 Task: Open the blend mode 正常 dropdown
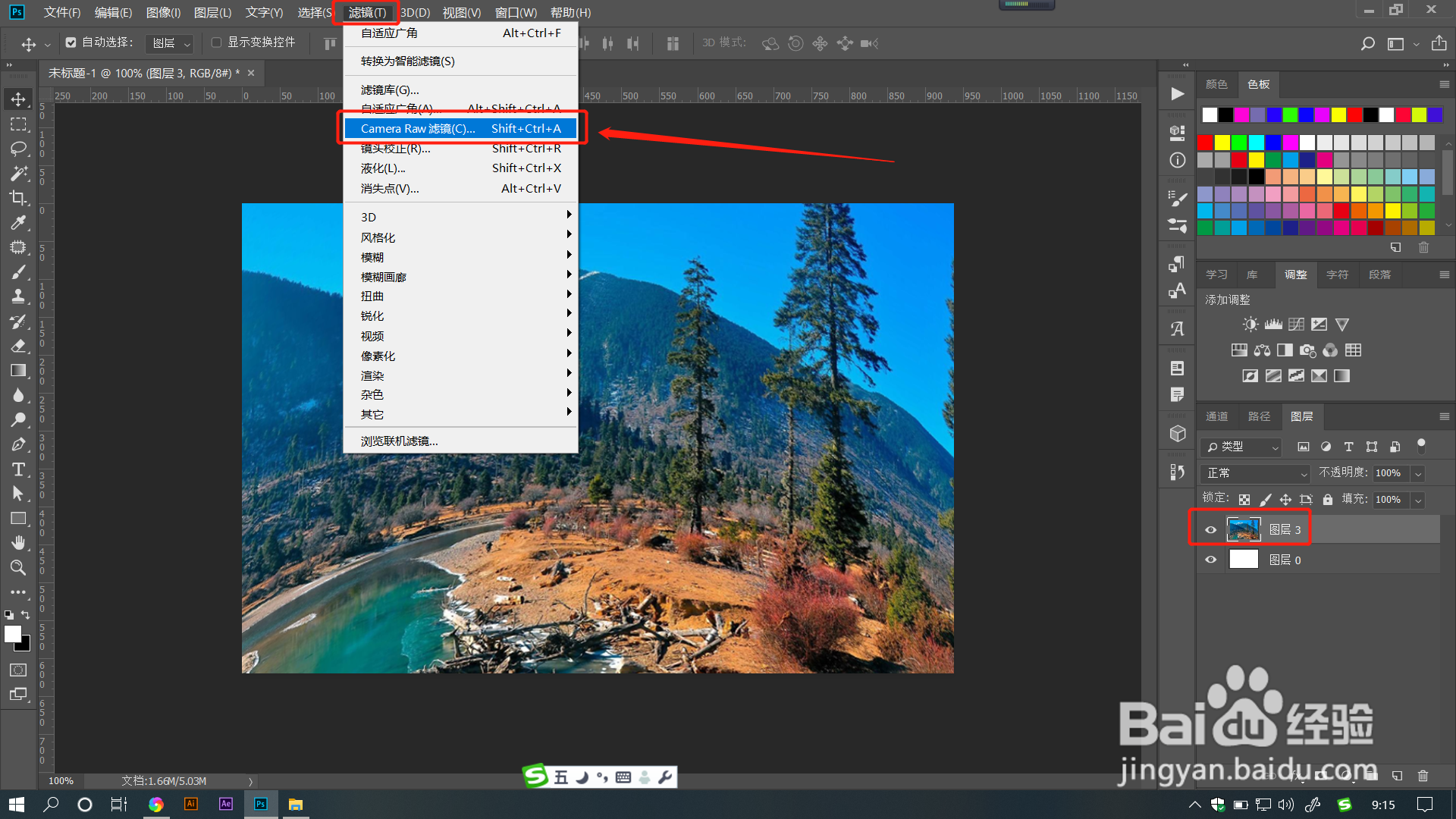(x=1256, y=473)
